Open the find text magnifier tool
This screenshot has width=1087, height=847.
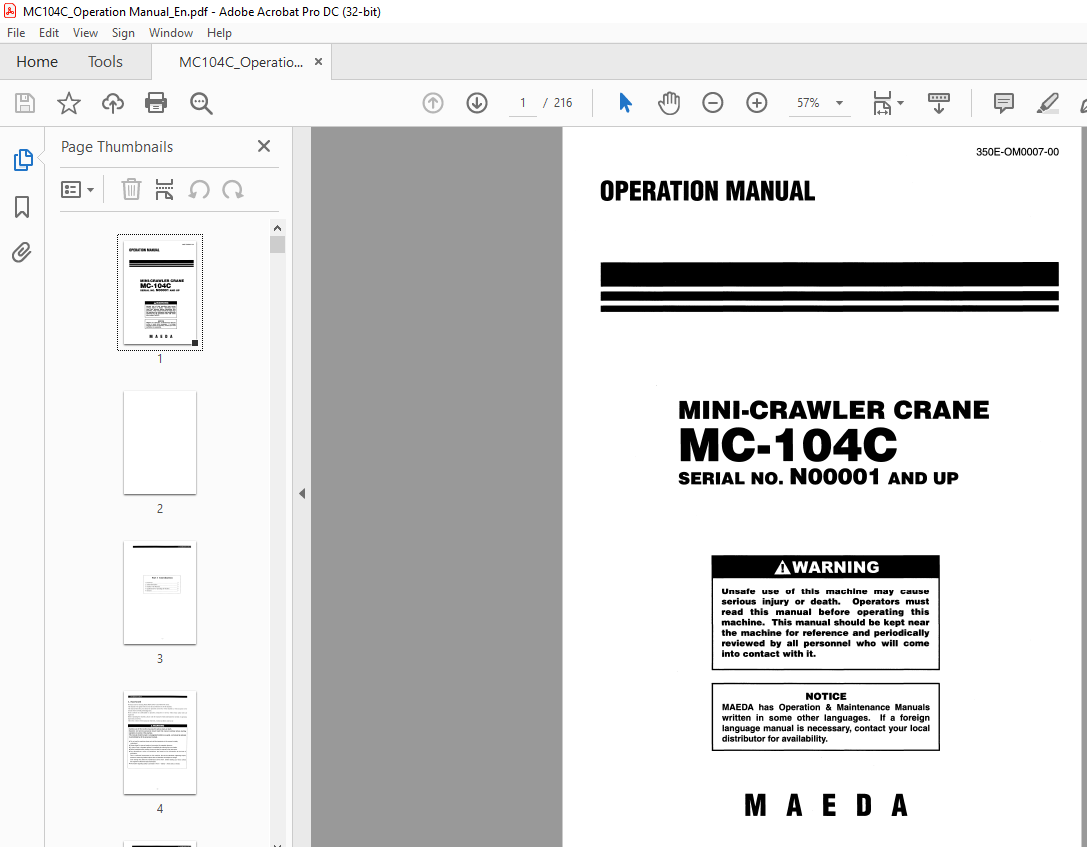click(x=201, y=103)
